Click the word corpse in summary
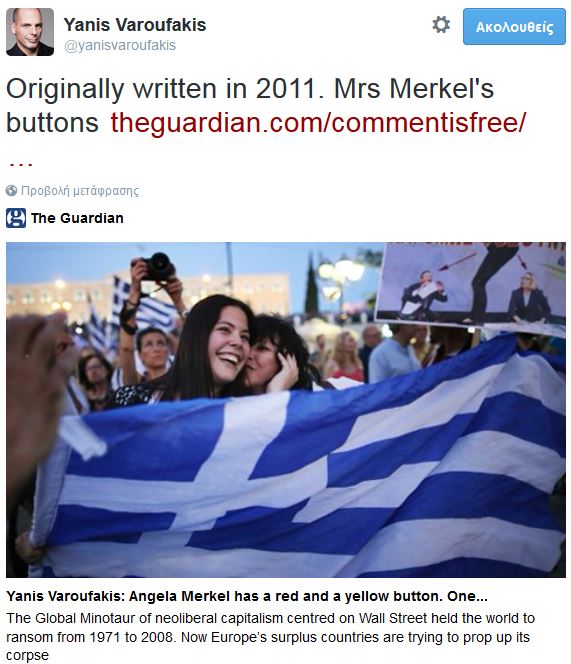The width and height of the screenshot is (571, 664). coord(27,656)
